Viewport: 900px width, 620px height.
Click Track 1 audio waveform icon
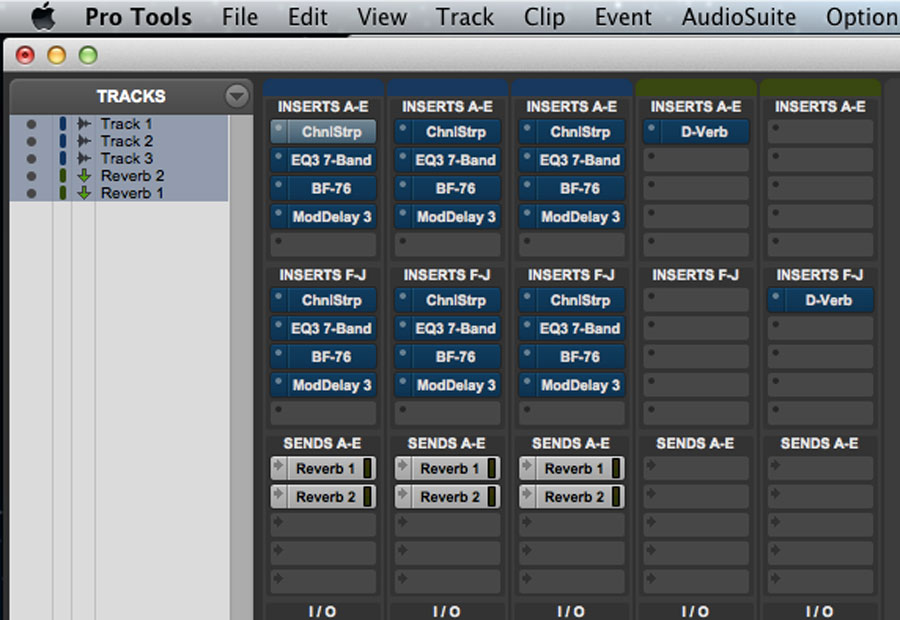(x=84, y=123)
